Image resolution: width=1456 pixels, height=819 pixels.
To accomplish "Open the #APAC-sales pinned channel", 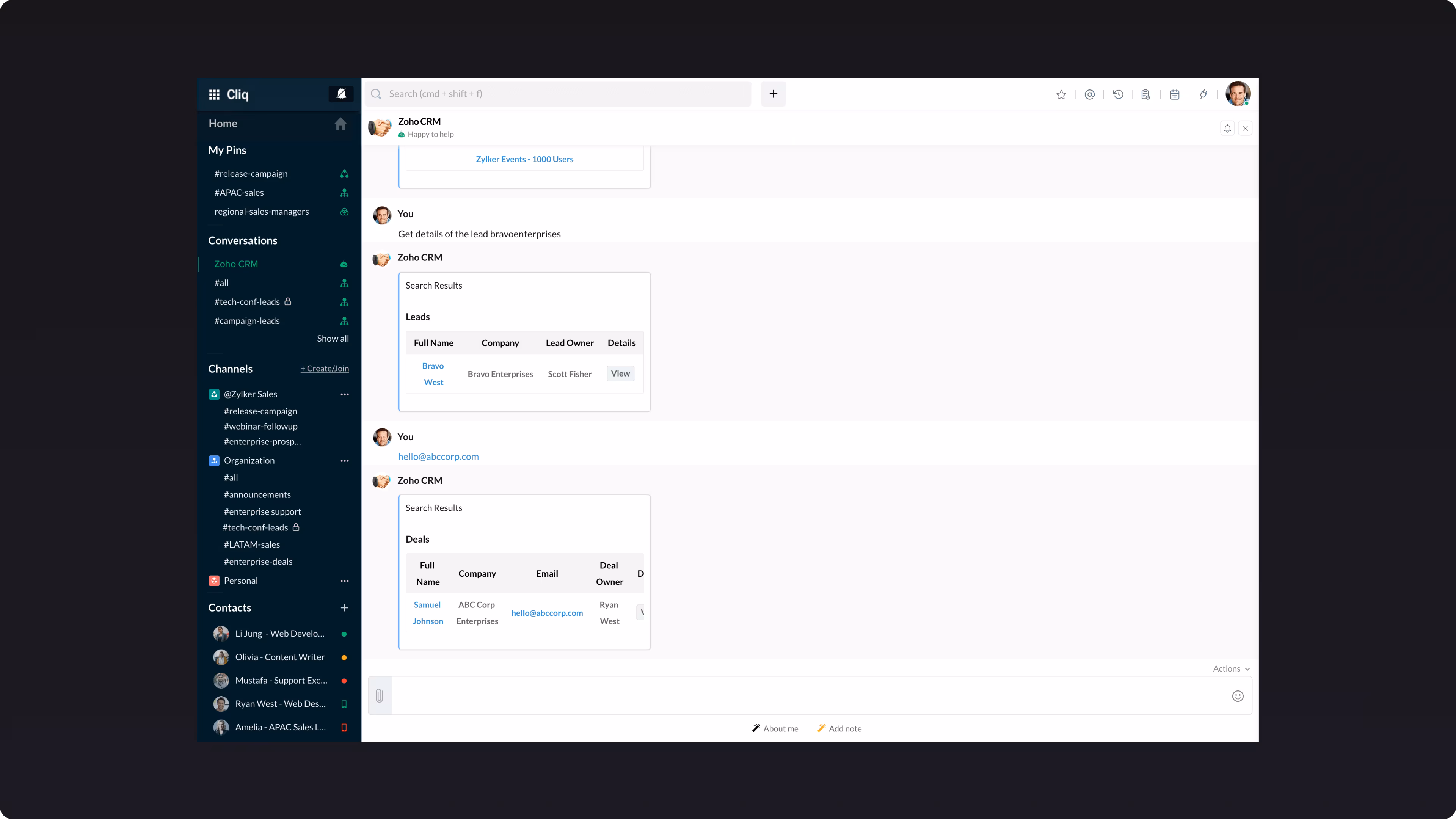I will pyautogui.click(x=239, y=193).
